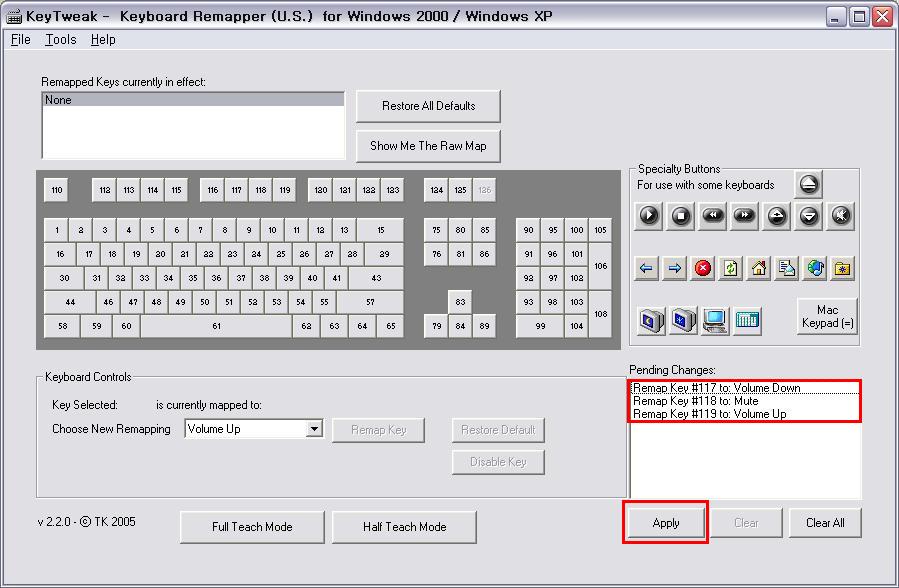Click the Apply button
The width and height of the screenshot is (899, 588).
(x=666, y=523)
